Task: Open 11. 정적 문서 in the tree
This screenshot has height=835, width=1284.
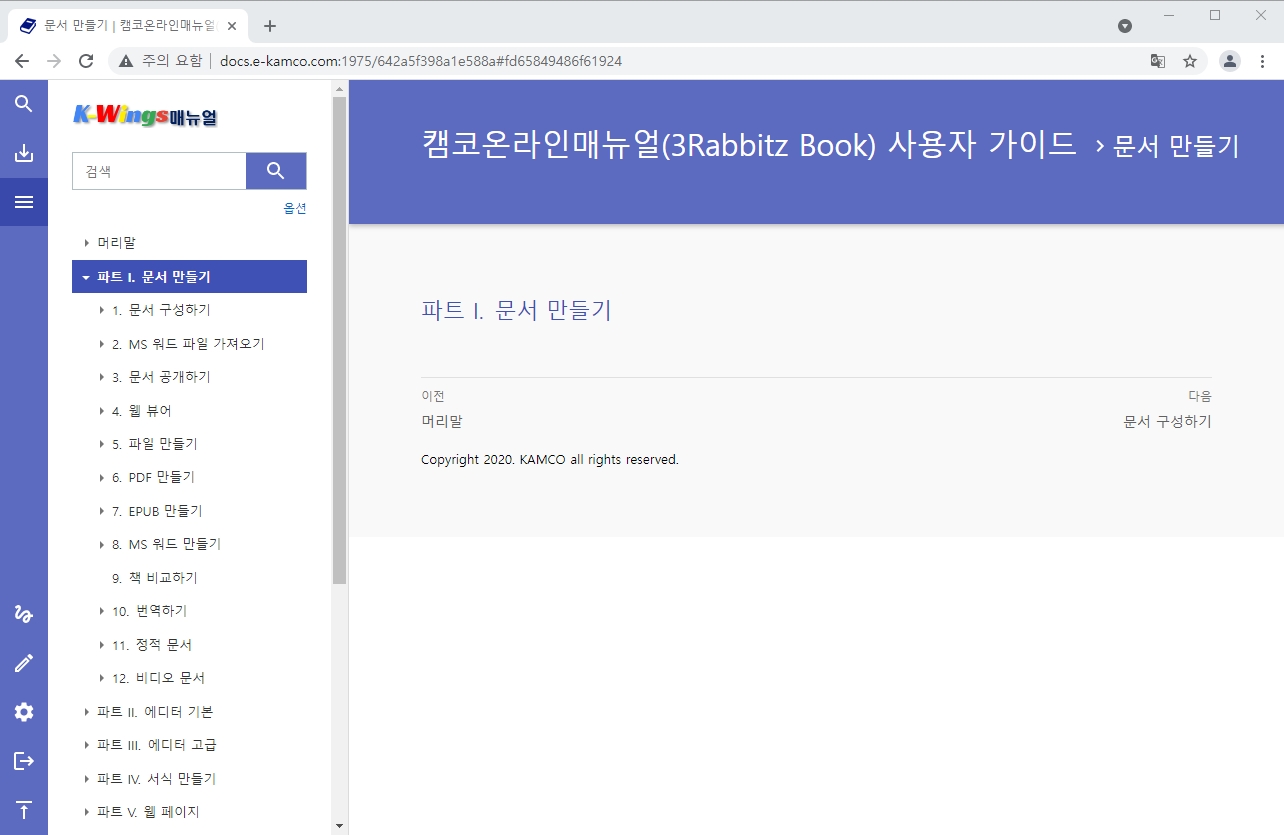Action: (x=152, y=645)
